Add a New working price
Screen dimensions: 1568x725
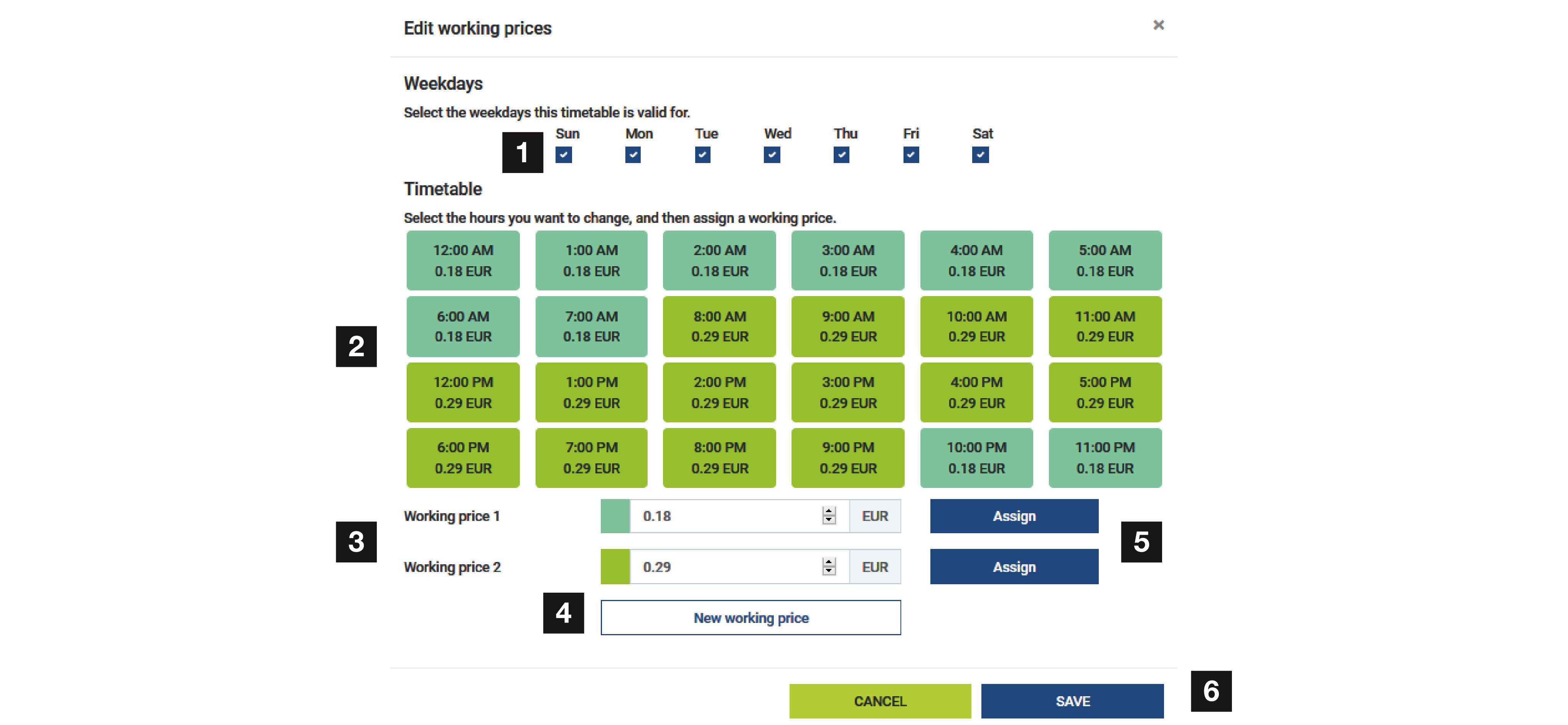point(750,617)
